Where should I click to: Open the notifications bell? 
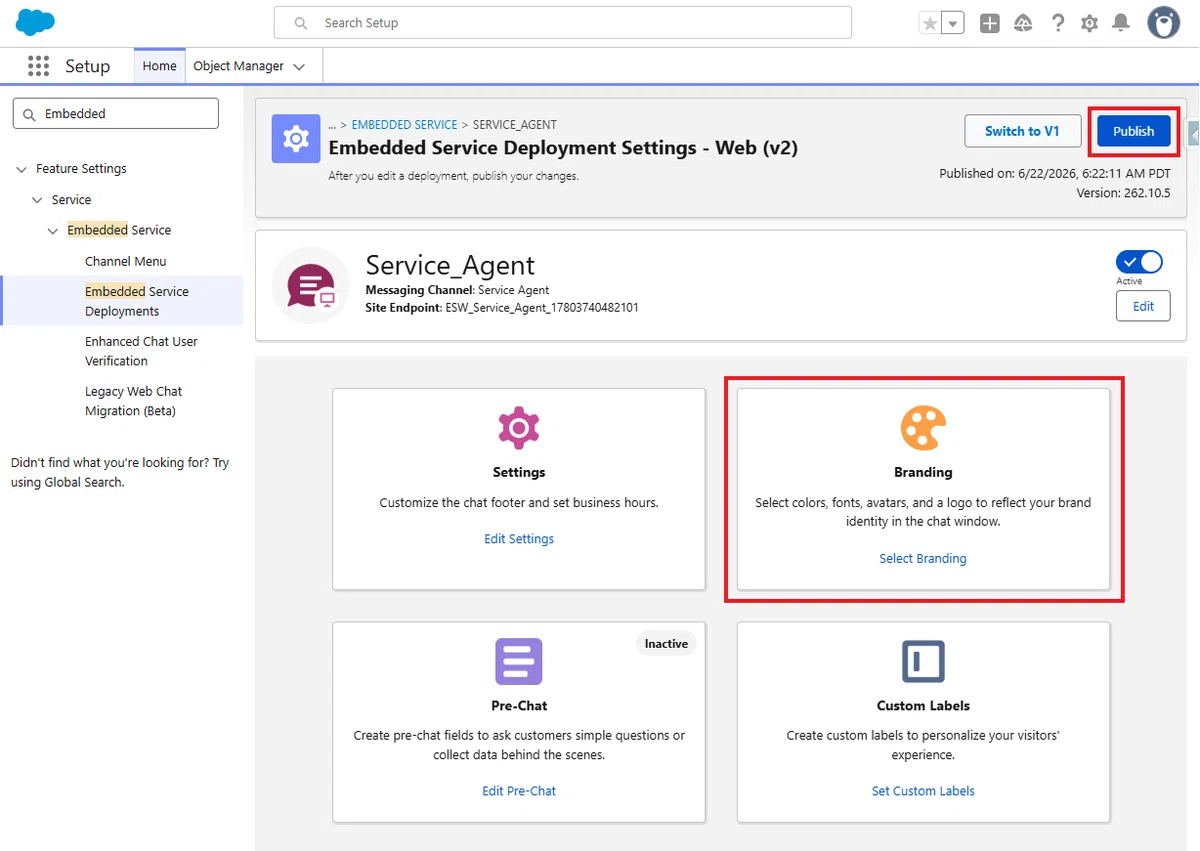click(x=1121, y=23)
